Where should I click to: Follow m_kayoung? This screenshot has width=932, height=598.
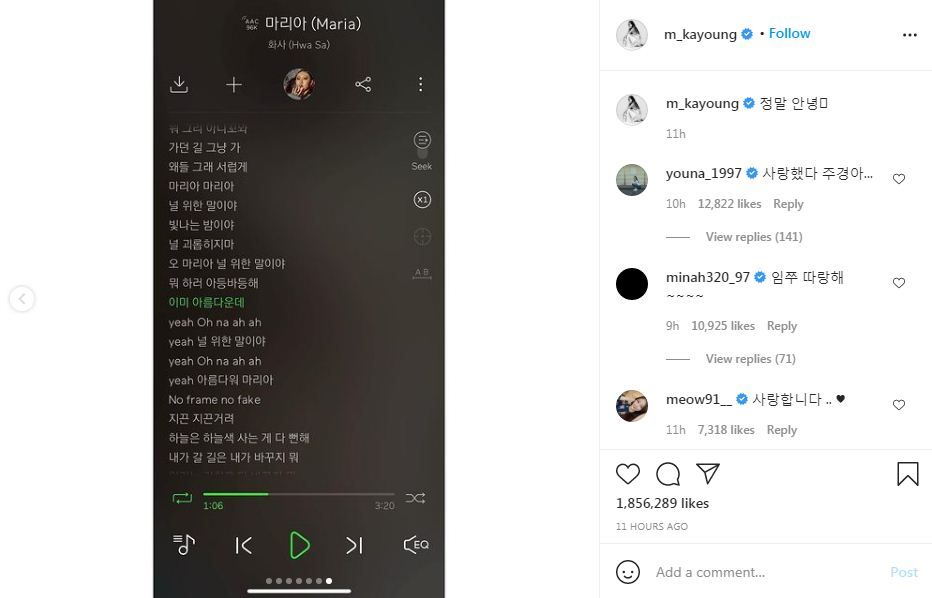[x=789, y=33]
